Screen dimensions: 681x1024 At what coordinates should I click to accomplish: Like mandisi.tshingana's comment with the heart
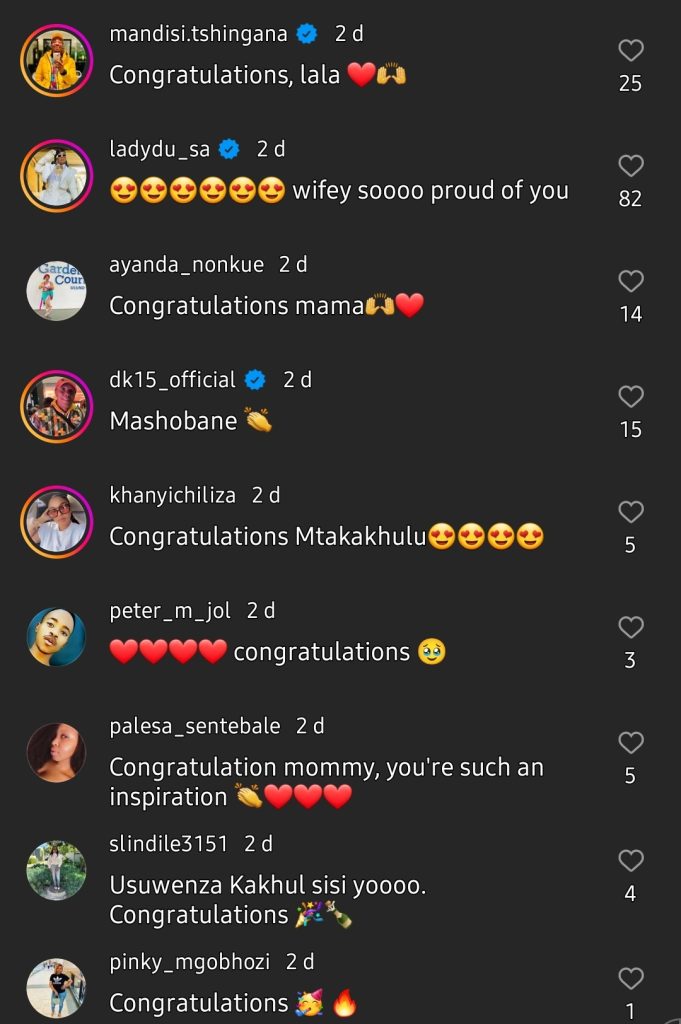pyautogui.click(x=630, y=51)
